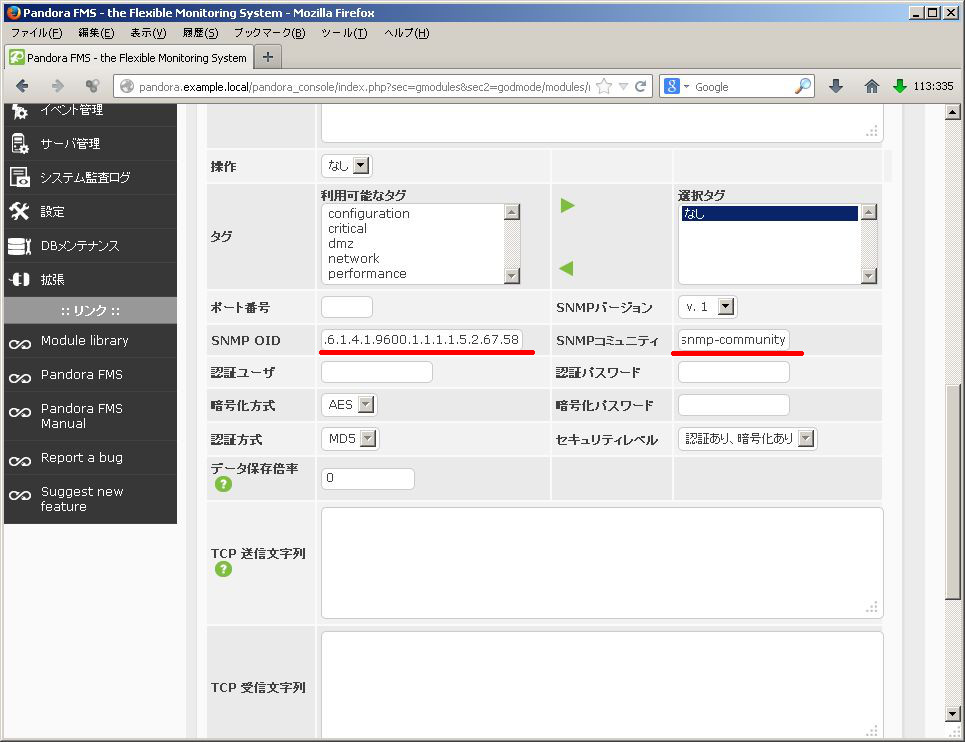
Task: Open the SNMPバージョン dropdown
Action: [x=707, y=306]
